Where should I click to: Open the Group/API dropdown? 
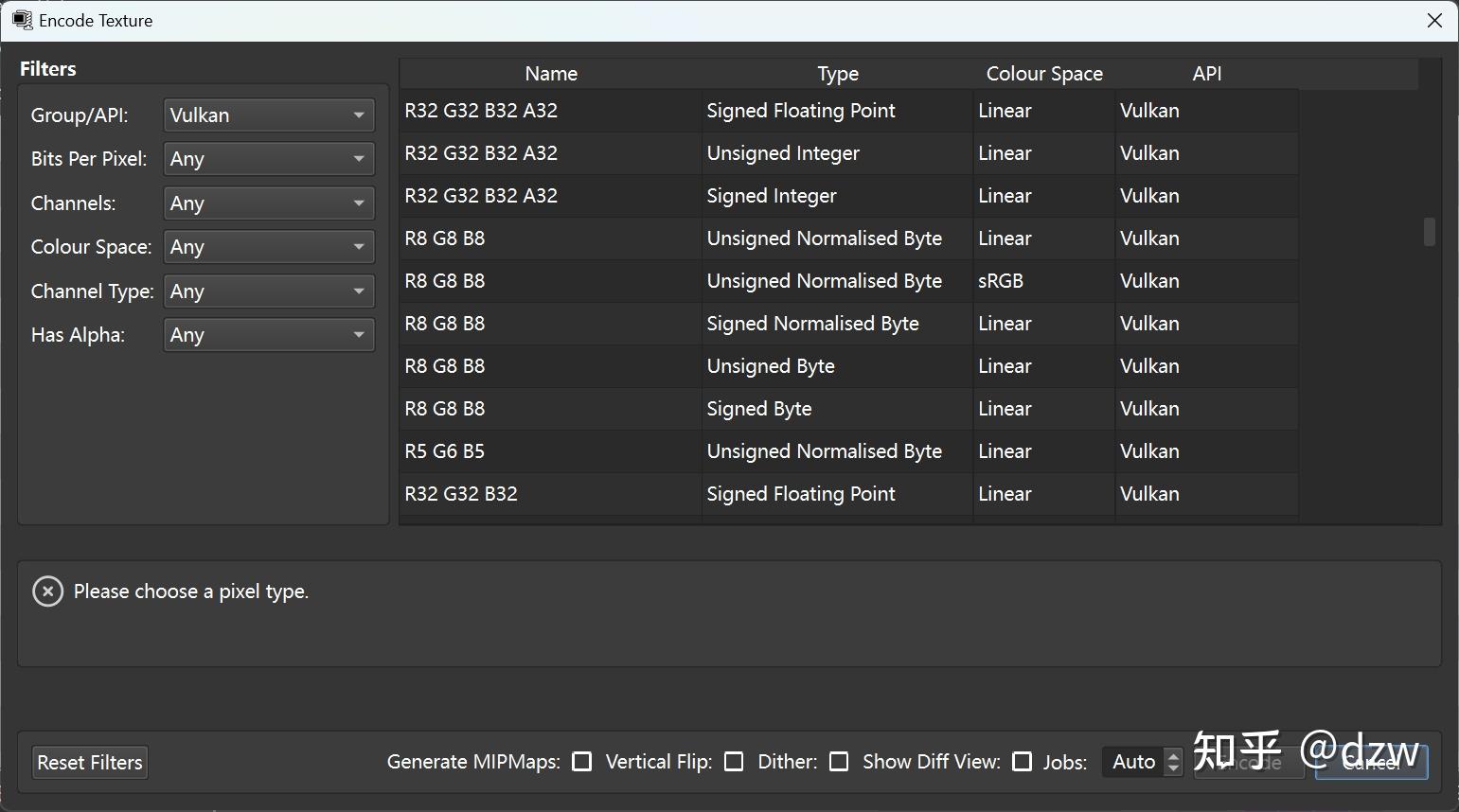(269, 115)
